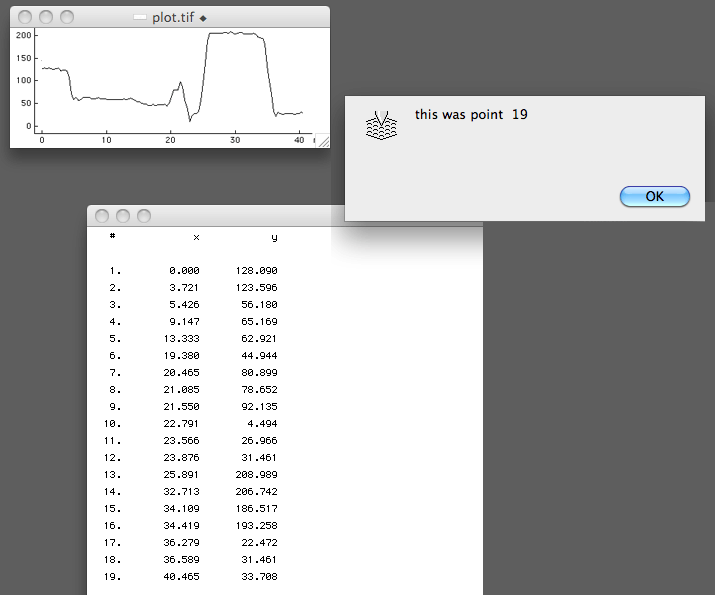Click the OK button in the dialog
The height and width of the screenshot is (595, 715).
[x=654, y=196]
